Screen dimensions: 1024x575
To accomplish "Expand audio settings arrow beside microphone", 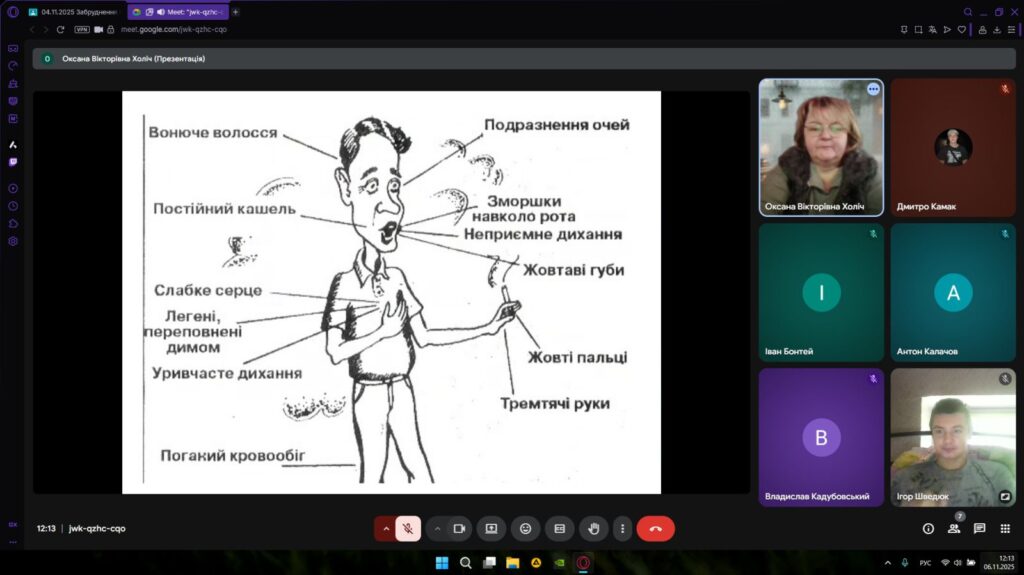I will pyautogui.click(x=385, y=528).
